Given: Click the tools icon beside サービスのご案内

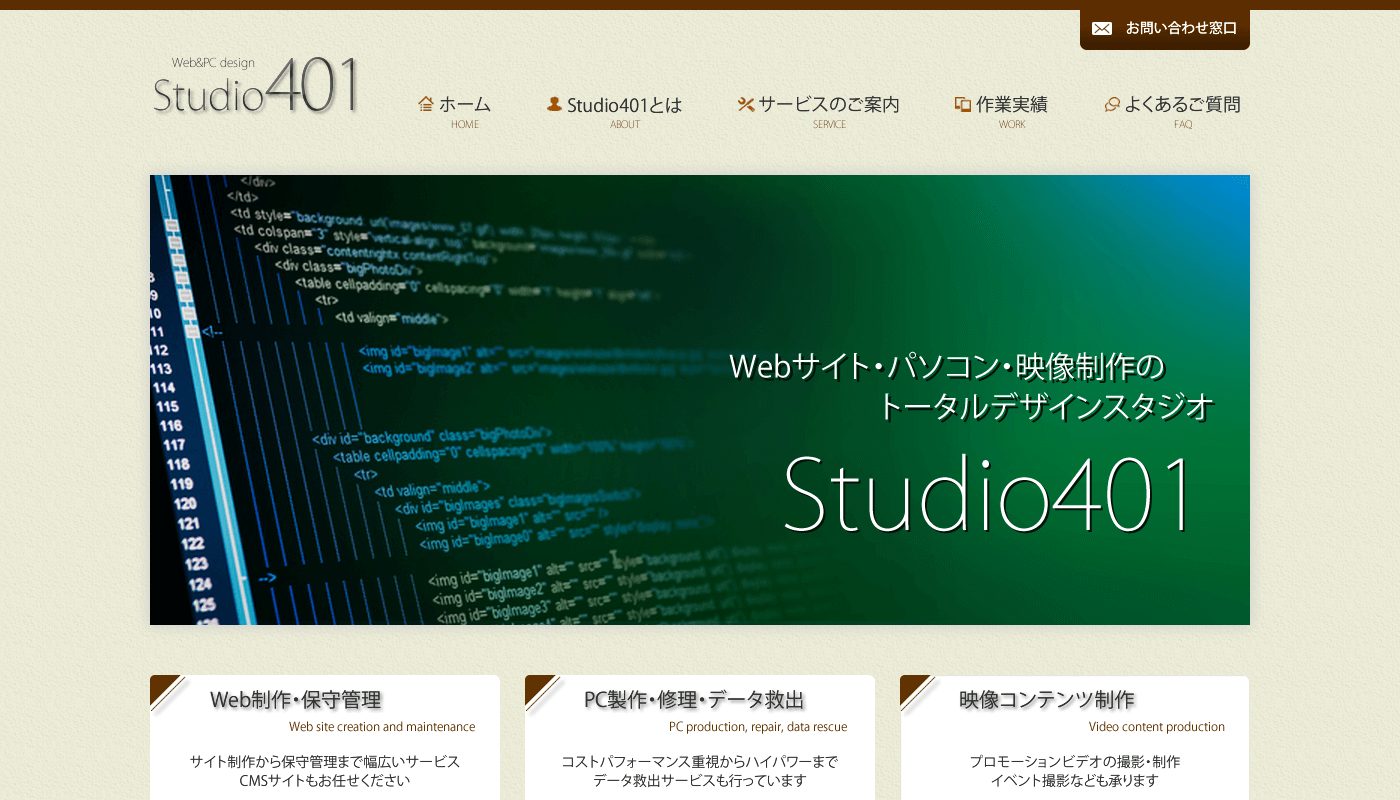Looking at the screenshot, I should (x=746, y=104).
